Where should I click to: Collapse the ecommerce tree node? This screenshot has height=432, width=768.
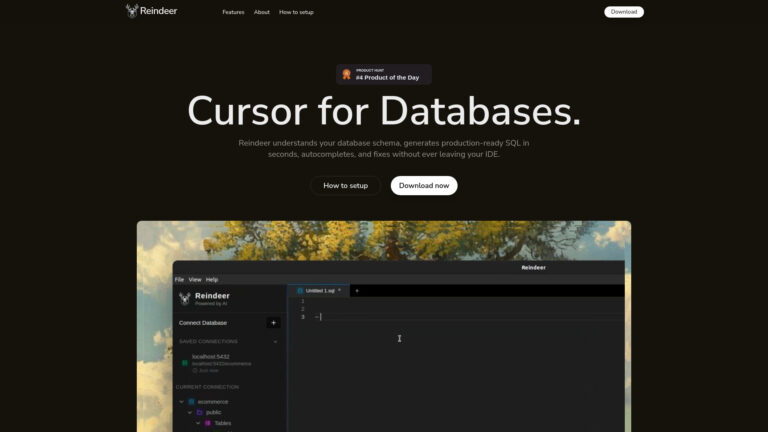click(182, 402)
